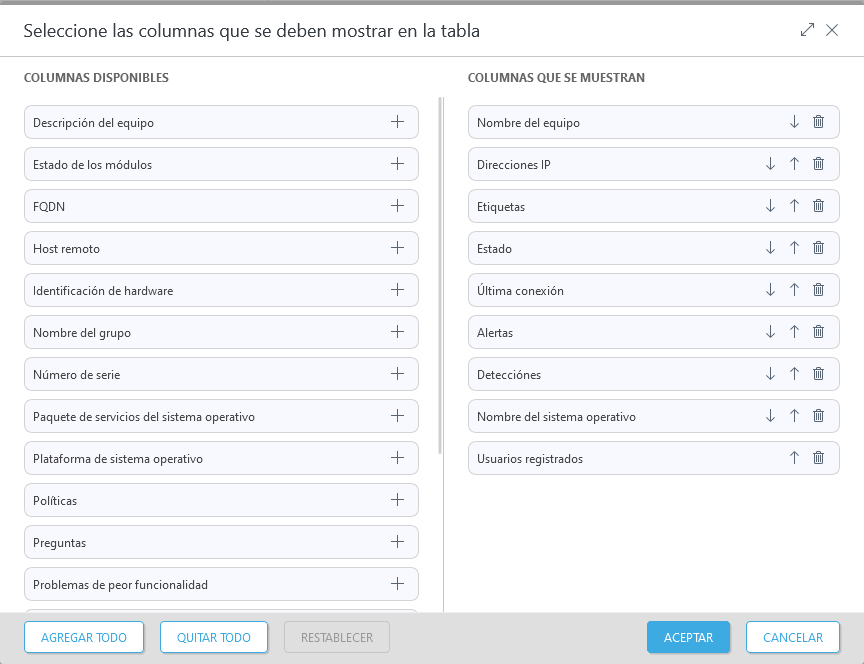This screenshot has height=664, width=864.
Task: Remove the Etiquetas column with trash icon
Action: pyautogui.click(x=818, y=206)
